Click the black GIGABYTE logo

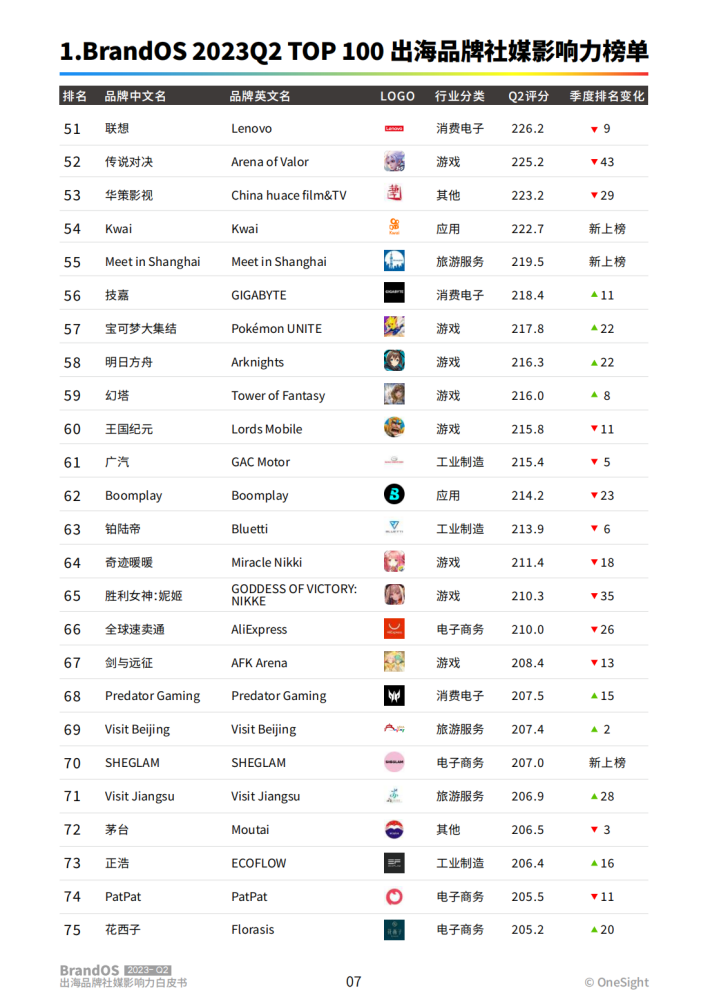394,292
